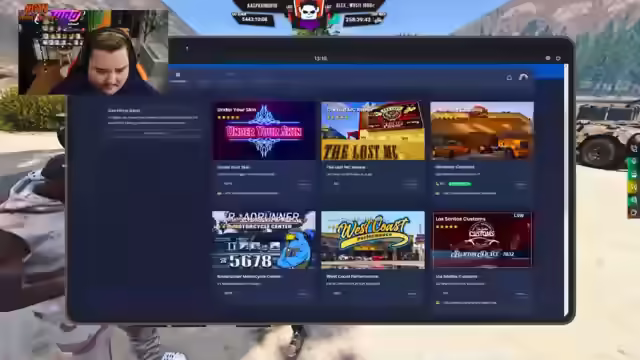The height and width of the screenshot is (360, 640).
Task: Click the sidebar panel heading text on the left
Action: (124, 110)
